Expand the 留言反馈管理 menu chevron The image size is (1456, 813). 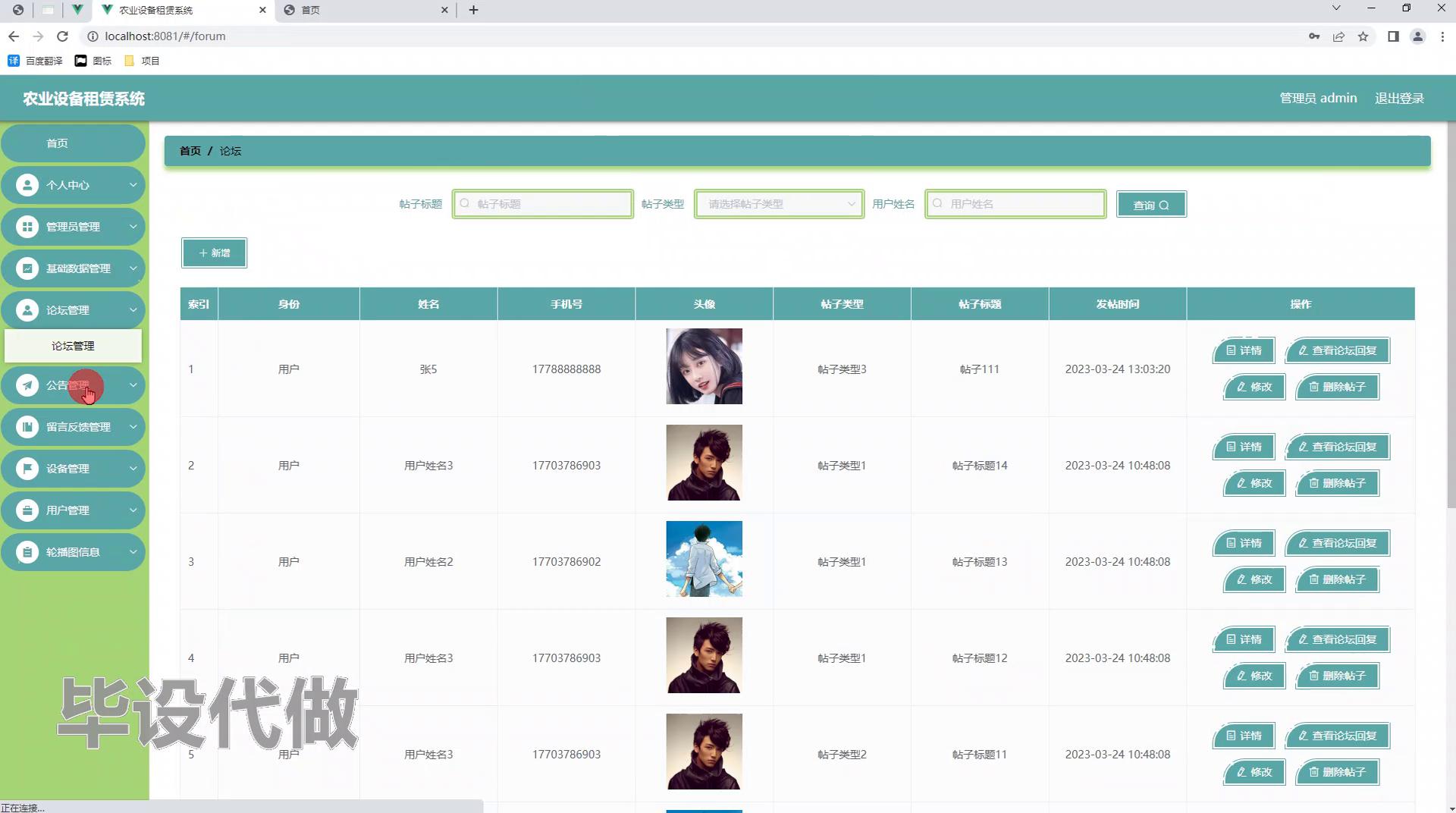pos(133,427)
